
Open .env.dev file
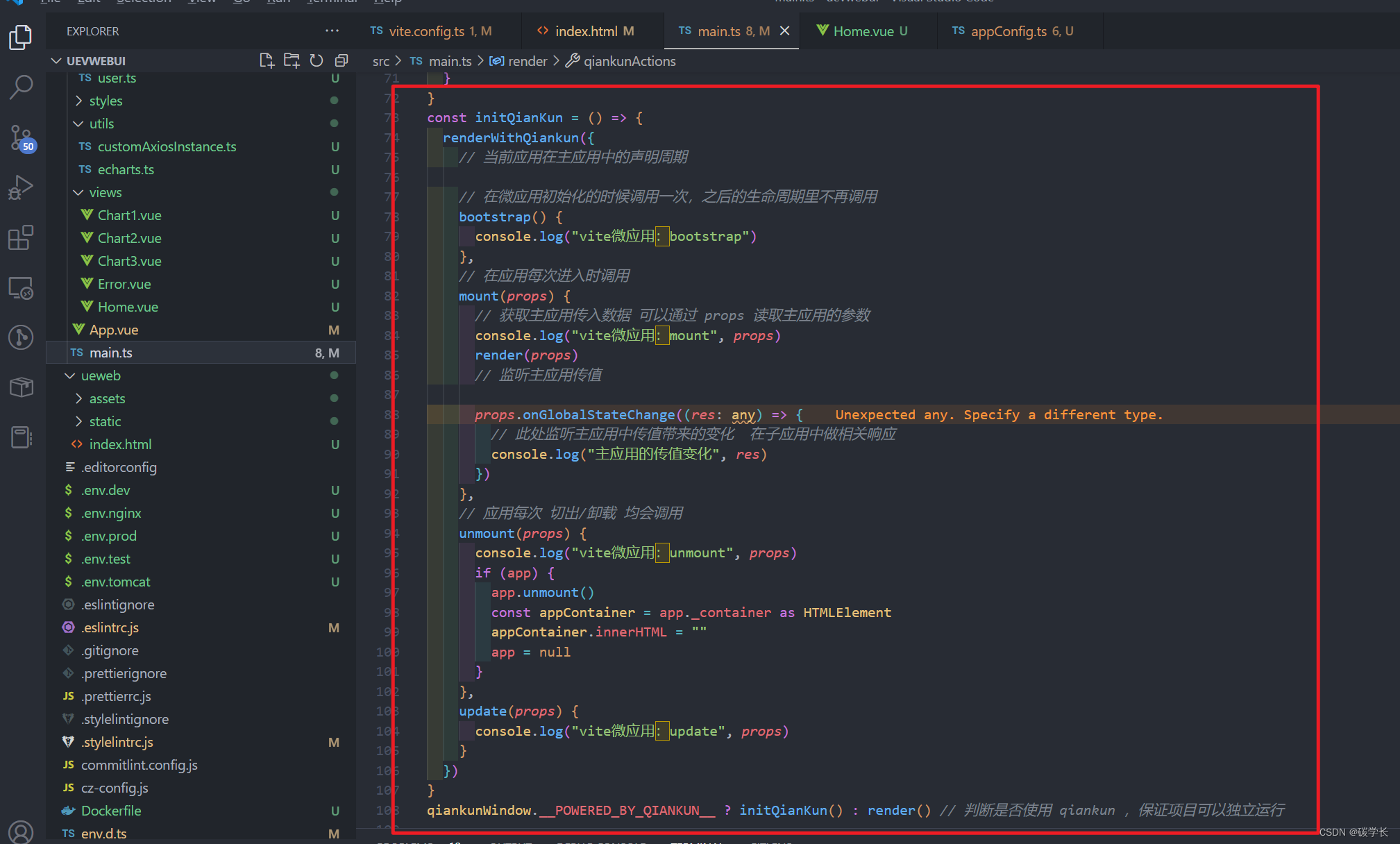tap(201, 490)
